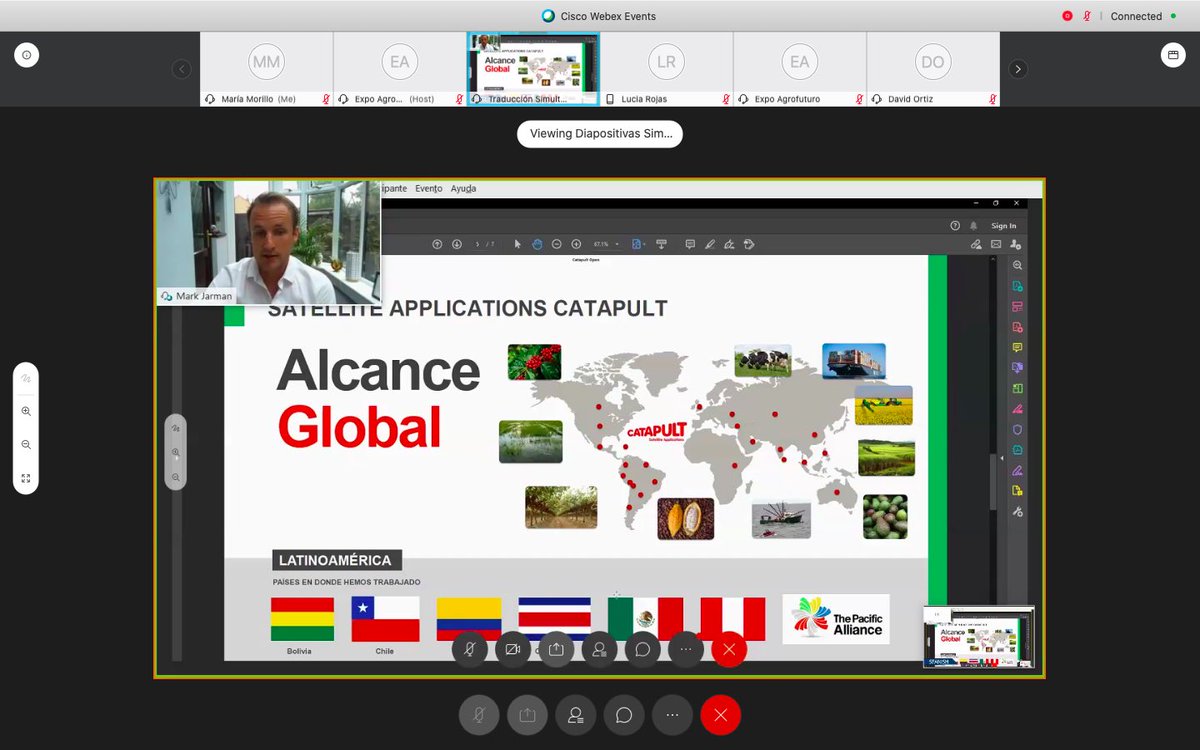The height and width of the screenshot is (750, 1200).
Task: Click the bottom bar unmute microphone button
Action: 478,715
